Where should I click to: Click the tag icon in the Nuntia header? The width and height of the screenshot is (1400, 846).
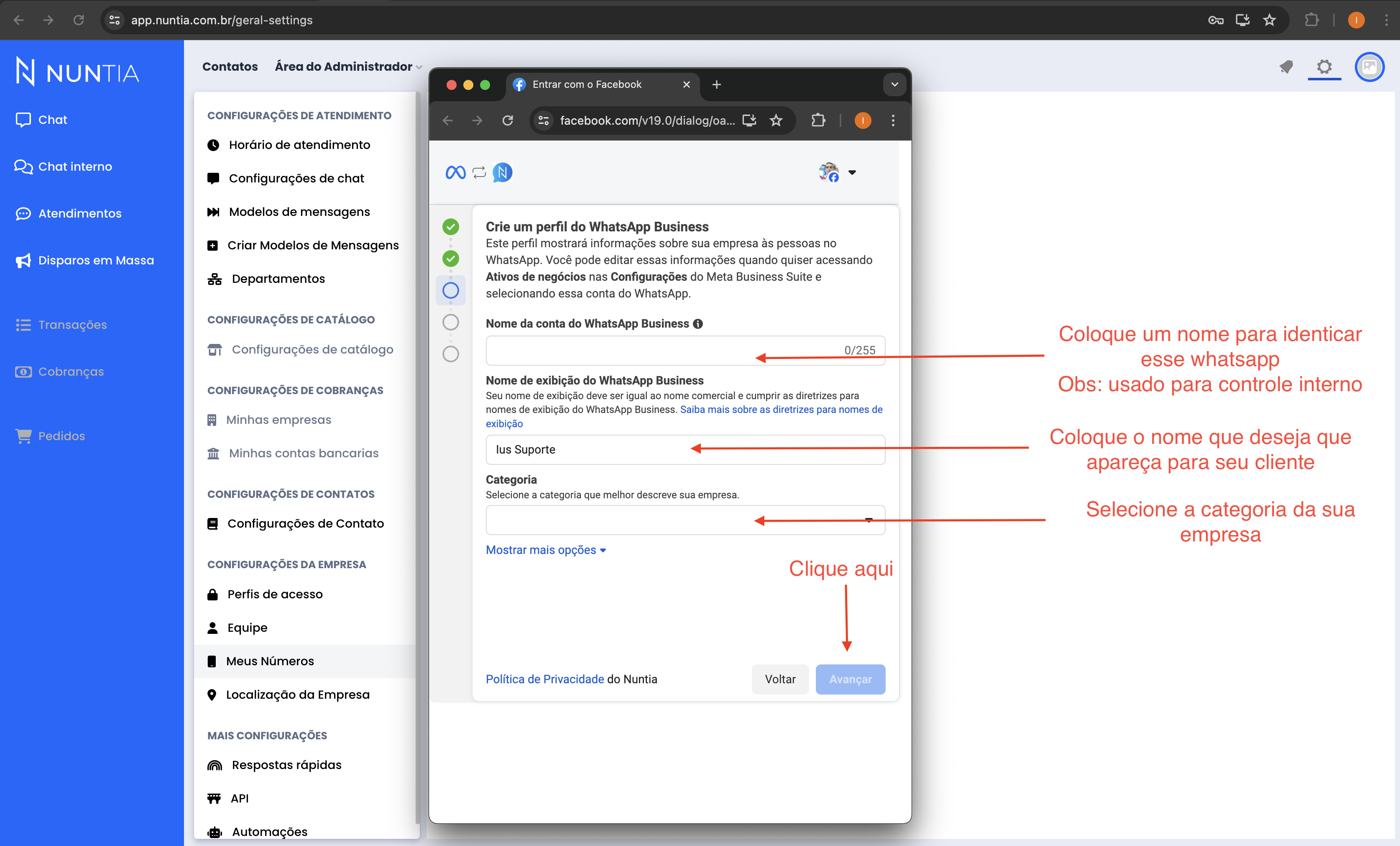(x=1286, y=67)
